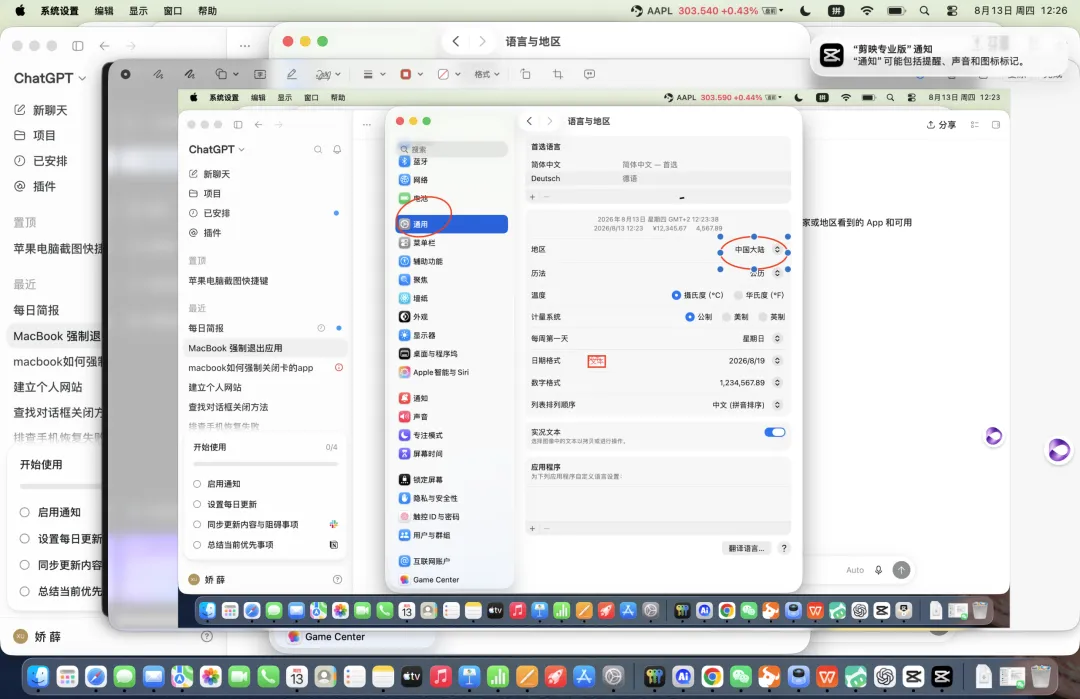Viewport: 1080px width, 699px height.
Task: Open the ChatGPT model dropdown in sidebar
Action: tap(50, 78)
